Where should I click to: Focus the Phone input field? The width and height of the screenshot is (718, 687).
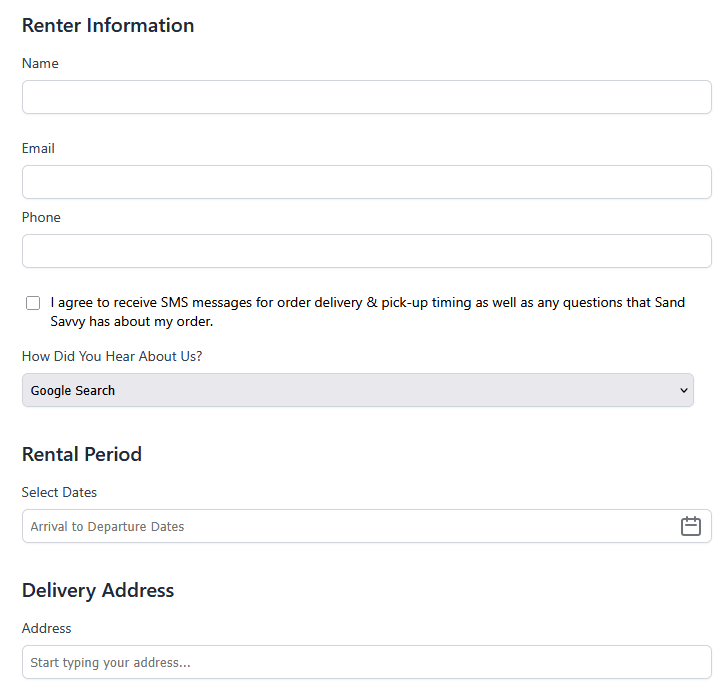click(366, 251)
